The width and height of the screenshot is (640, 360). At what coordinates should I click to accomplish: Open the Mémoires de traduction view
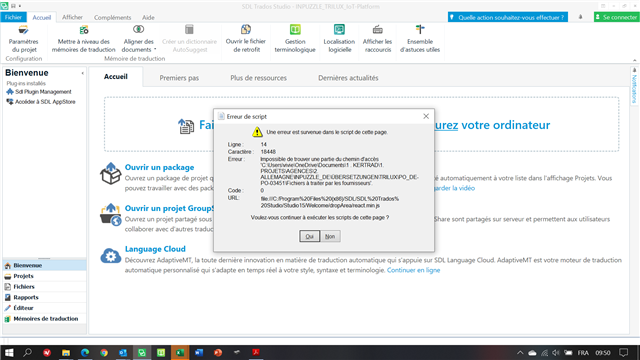pos(44,318)
